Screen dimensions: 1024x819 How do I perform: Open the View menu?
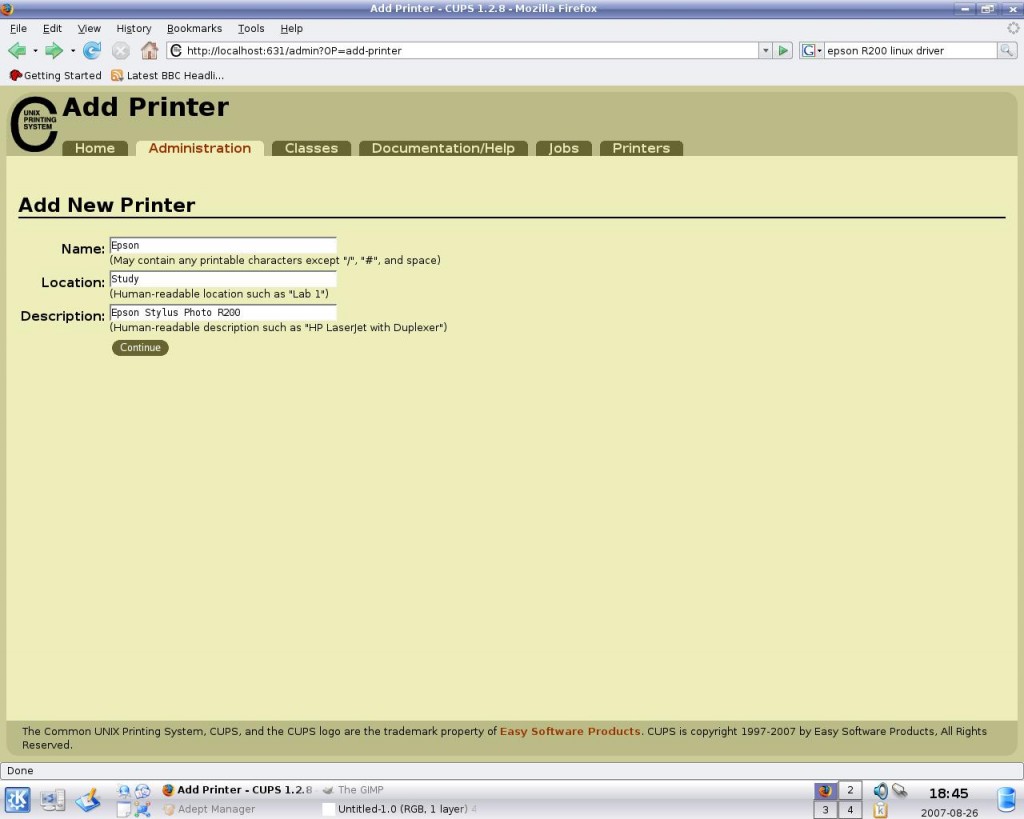pyautogui.click(x=89, y=28)
